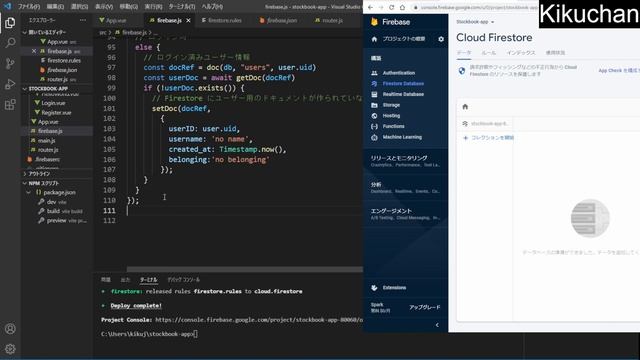Image resolution: width=640 pixels, height=360 pixels.
Task: Collapse the STOCKBOOK-APP folder section
Action: pos(25,89)
